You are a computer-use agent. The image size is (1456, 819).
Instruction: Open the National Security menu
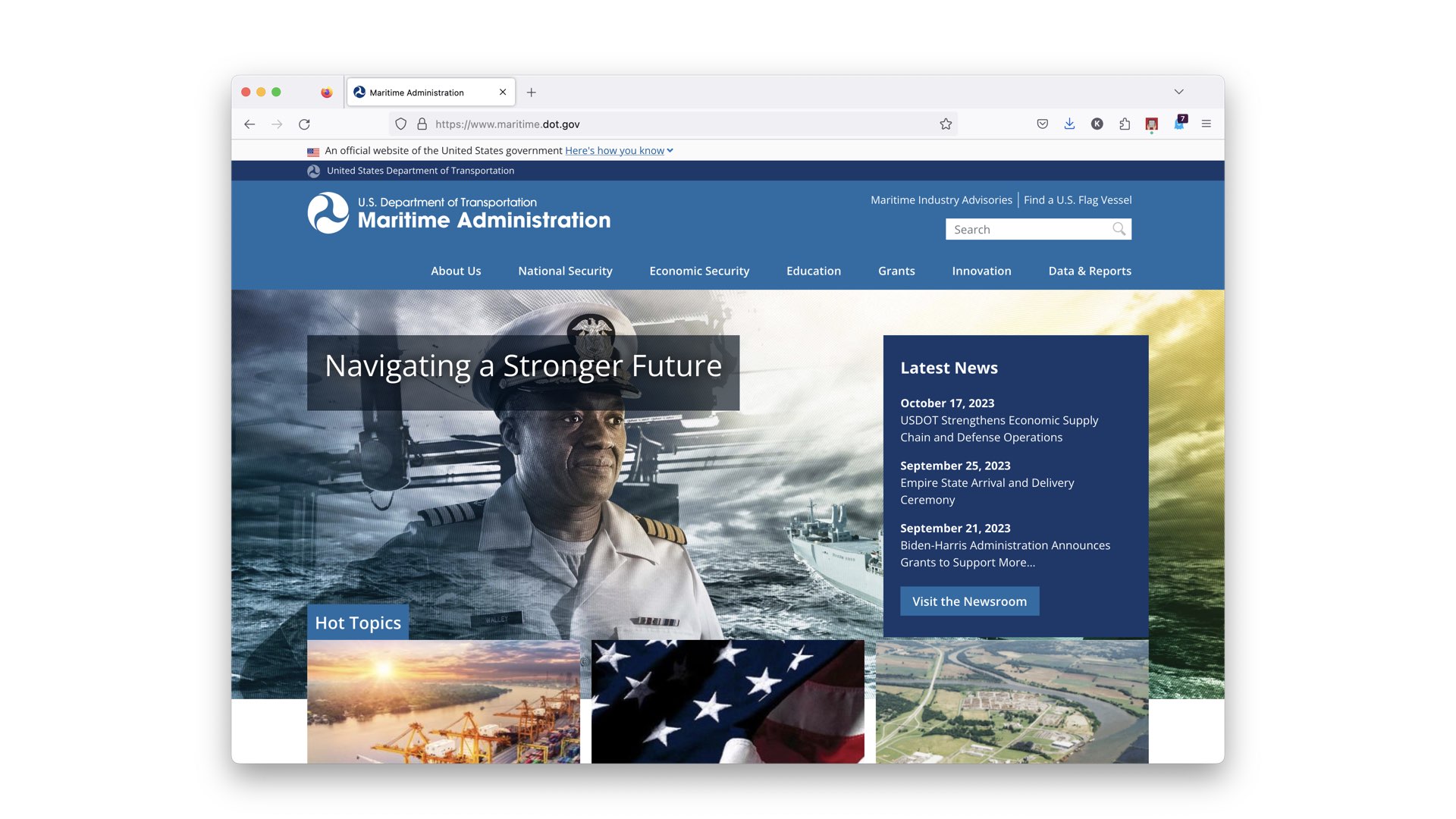pos(565,271)
